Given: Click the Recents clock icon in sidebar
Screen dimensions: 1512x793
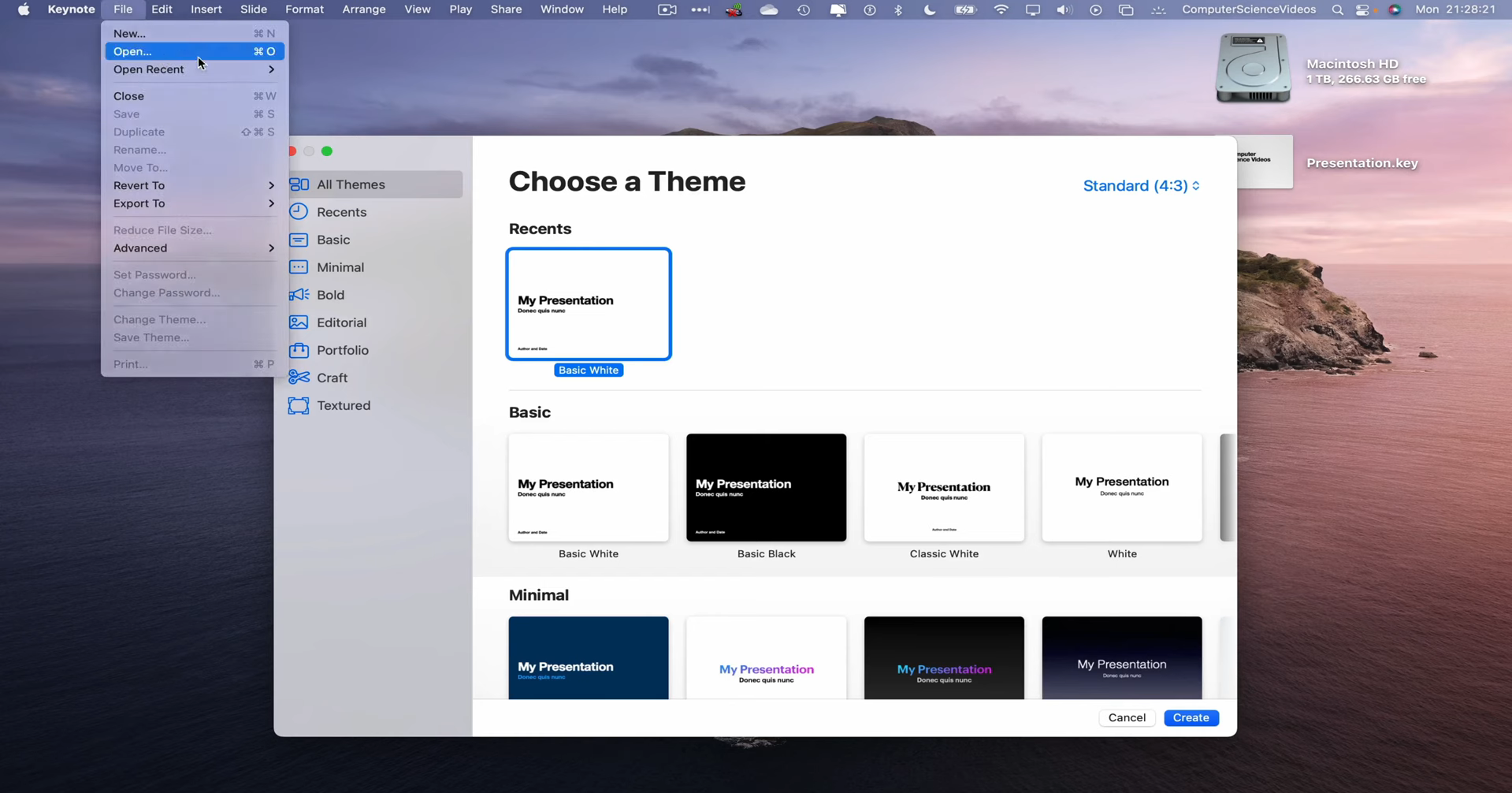Looking at the screenshot, I should [299, 212].
